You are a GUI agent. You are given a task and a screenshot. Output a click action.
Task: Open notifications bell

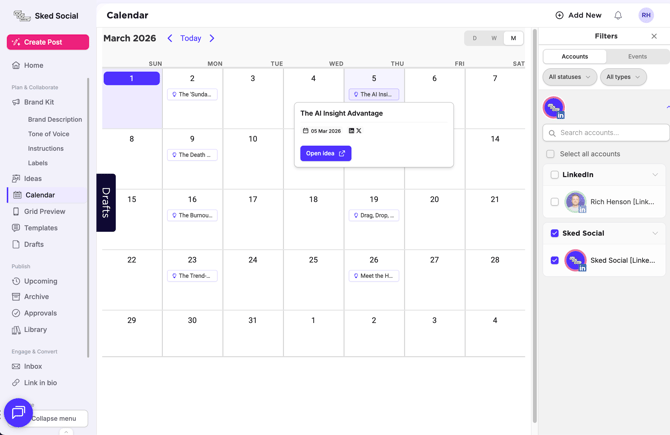pos(618,15)
